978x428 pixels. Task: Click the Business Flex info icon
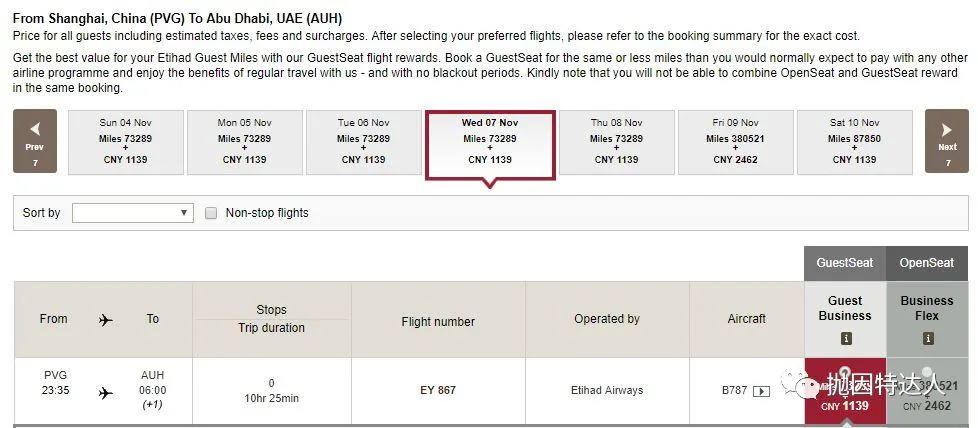pyautogui.click(x=927, y=339)
